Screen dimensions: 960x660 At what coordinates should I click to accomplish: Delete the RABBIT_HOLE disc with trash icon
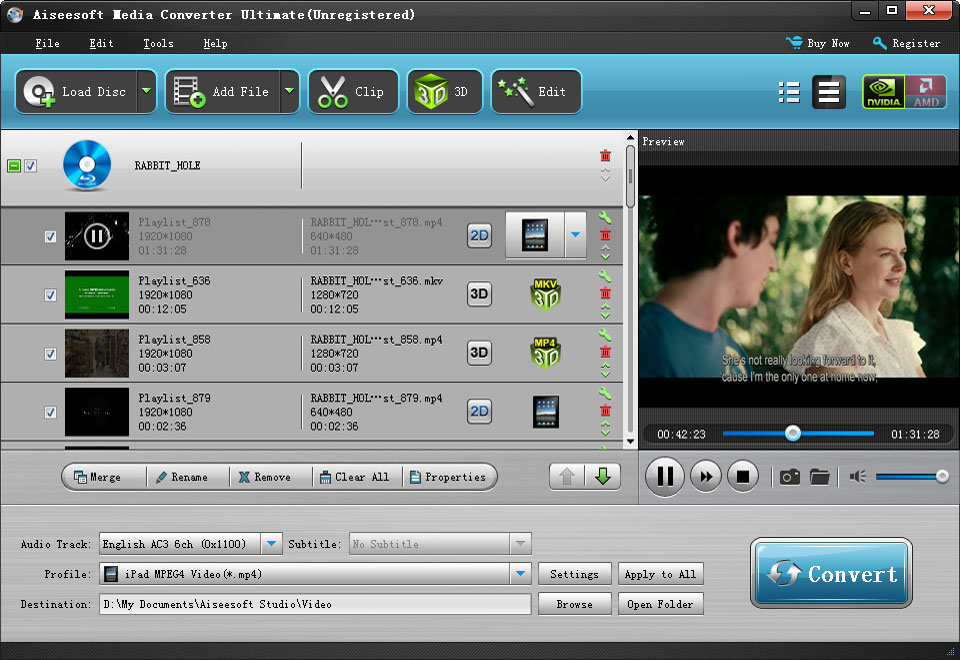point(605,155)
